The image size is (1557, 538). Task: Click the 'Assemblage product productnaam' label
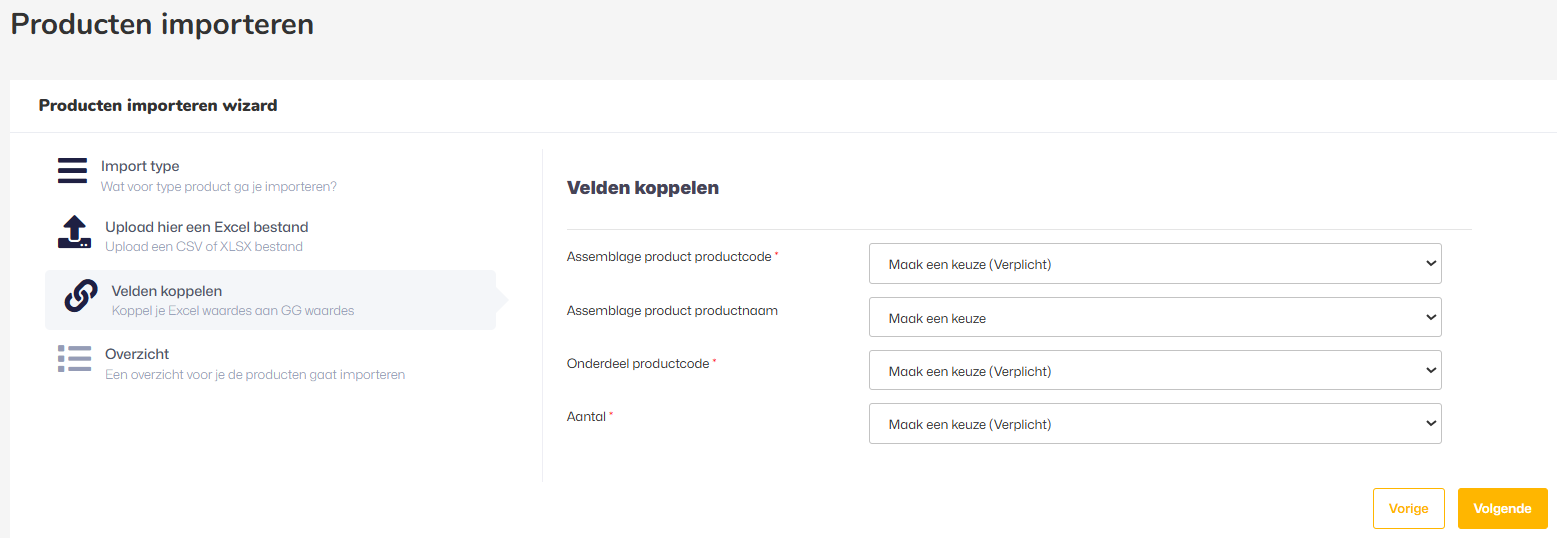tap(672, 310)
